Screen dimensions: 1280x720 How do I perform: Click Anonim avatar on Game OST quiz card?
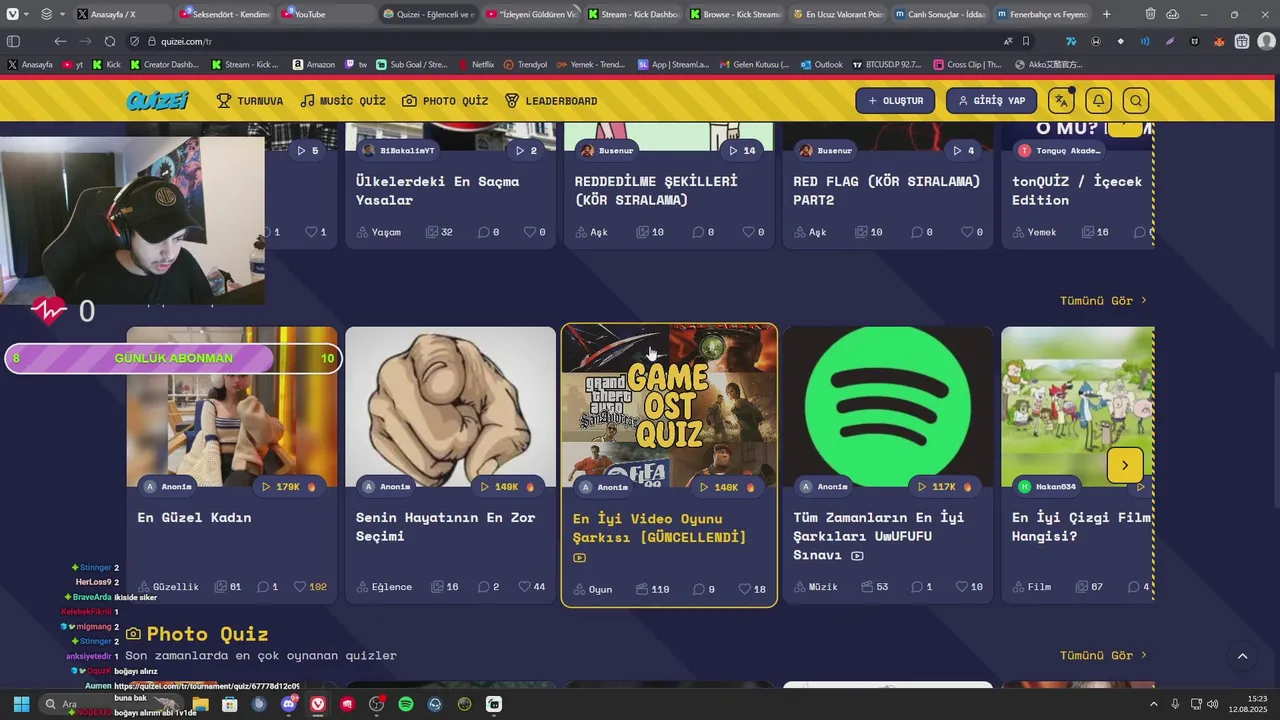pyautogui.click(x=587, y=487)
